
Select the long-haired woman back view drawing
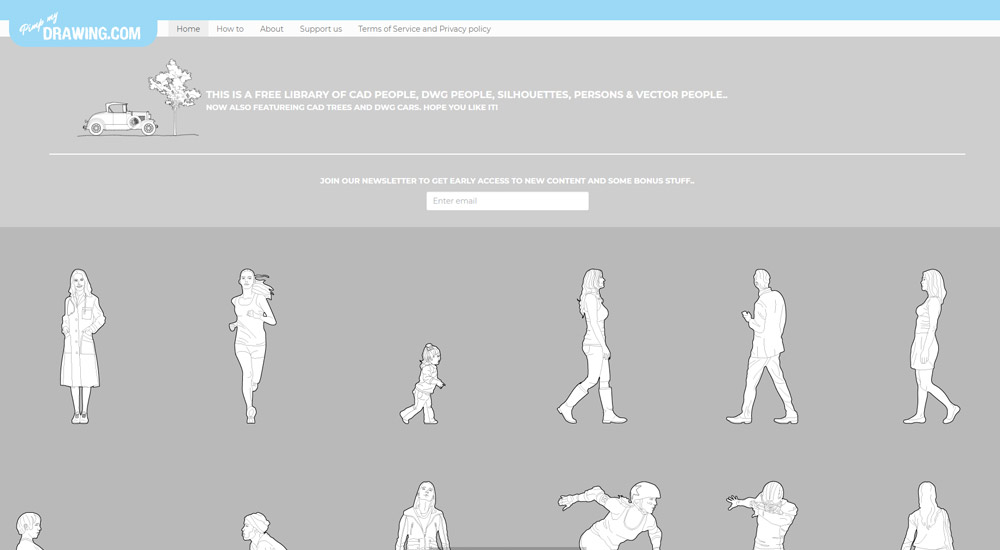pyautogui.click(x=928, y=516)
